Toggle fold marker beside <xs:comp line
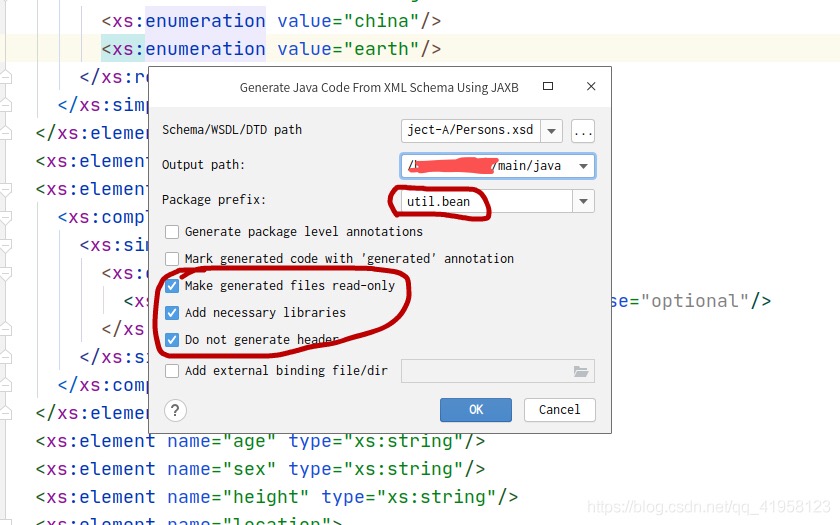840x525 pixels. (5, 217)
